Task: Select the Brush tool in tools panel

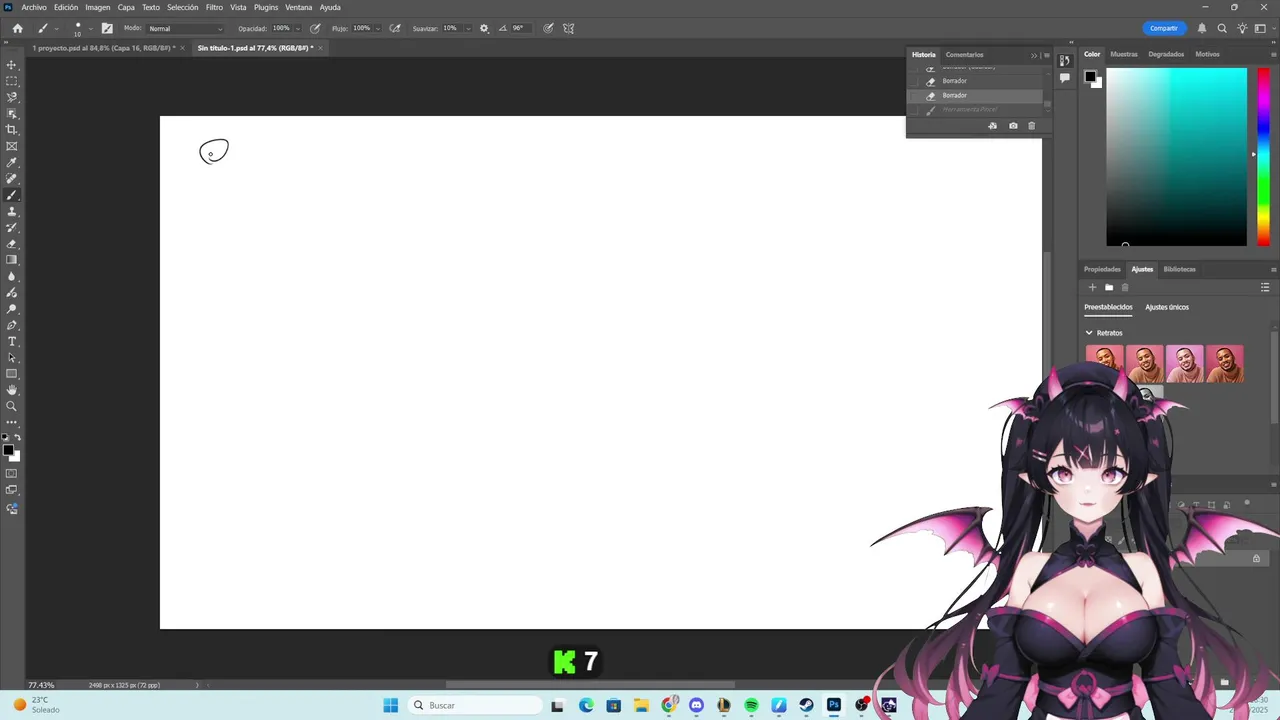Action: 12,195
